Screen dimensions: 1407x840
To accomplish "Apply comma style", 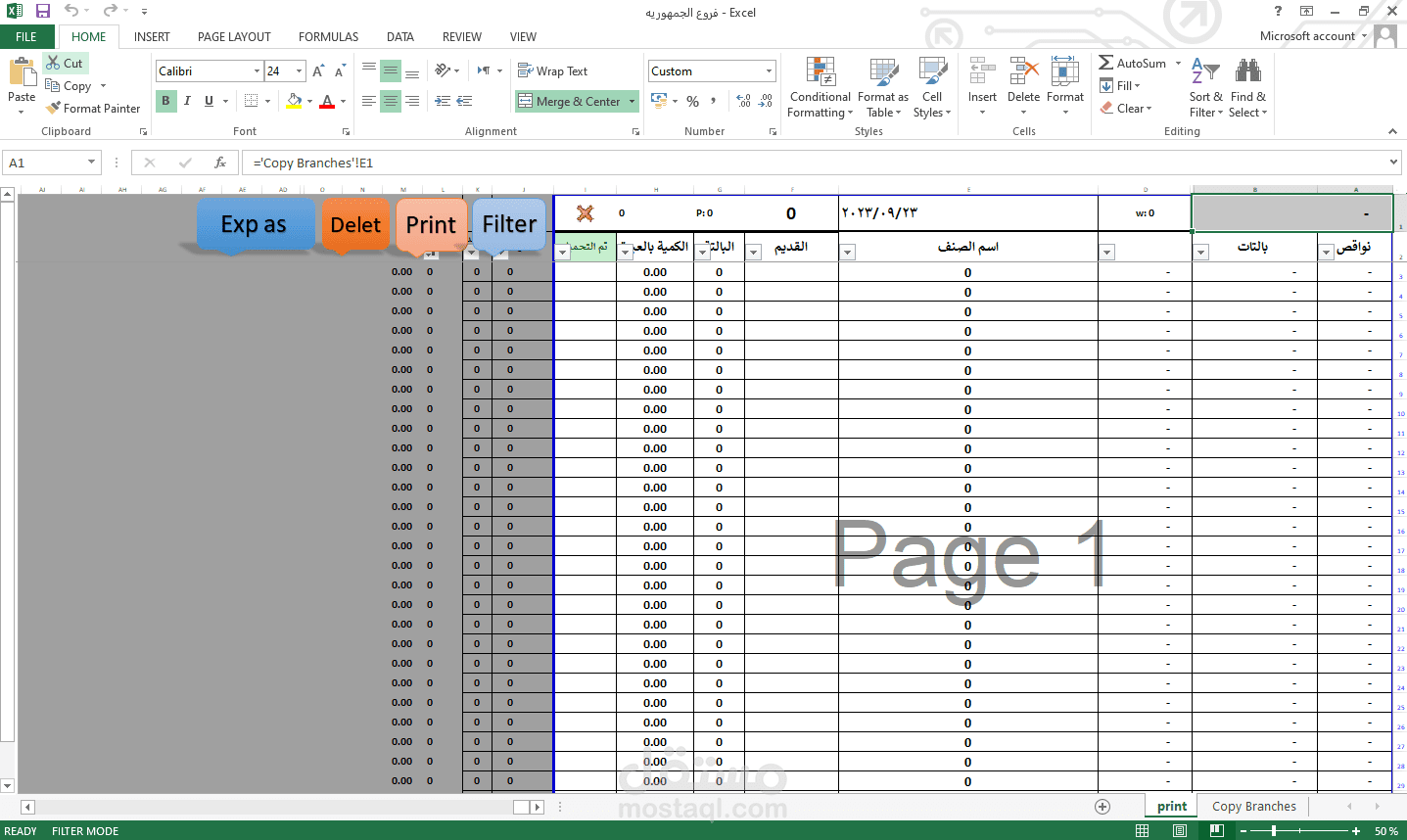I will (x=714, y=101).
